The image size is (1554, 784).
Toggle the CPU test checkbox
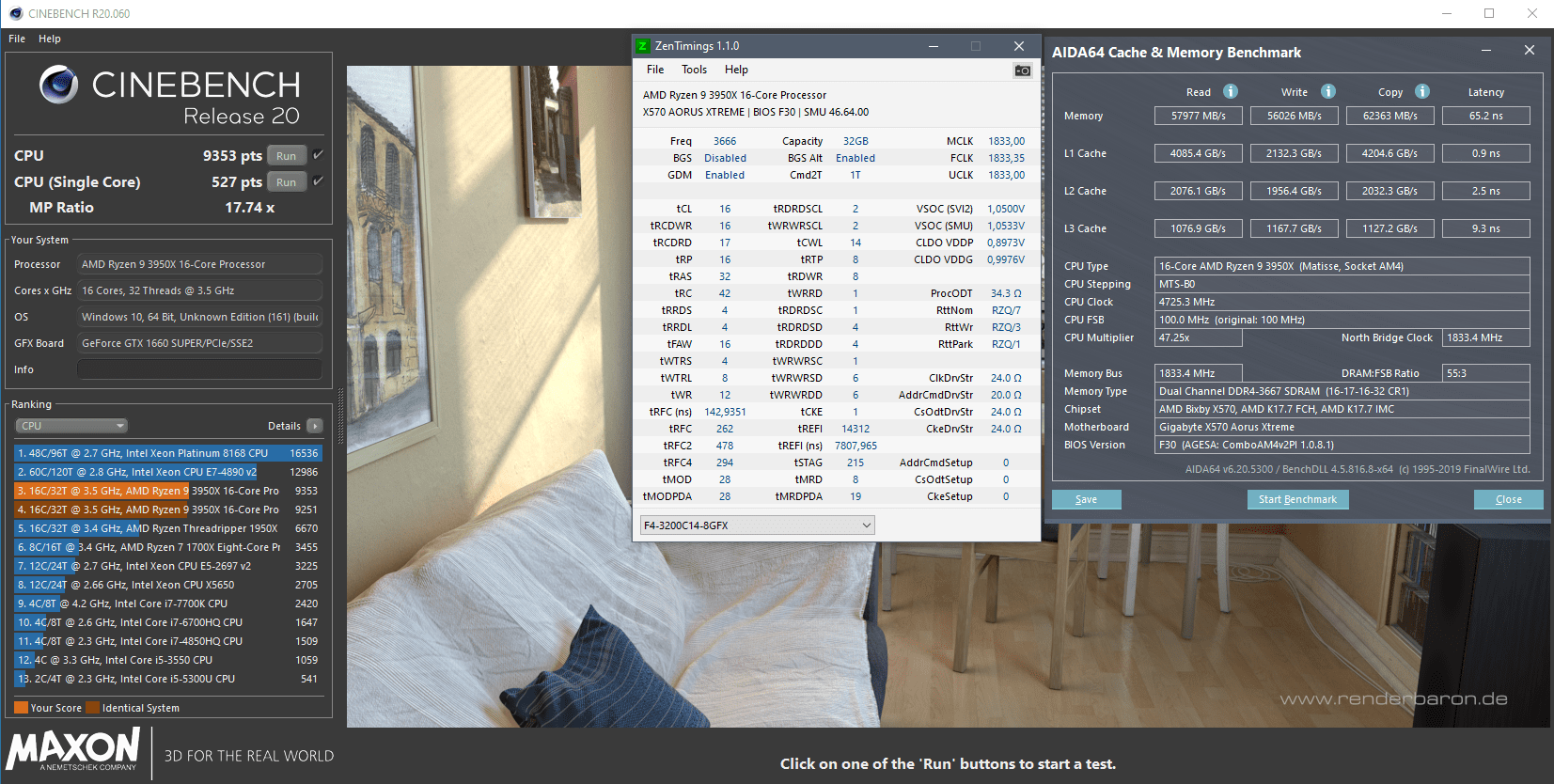coord(319,155)
